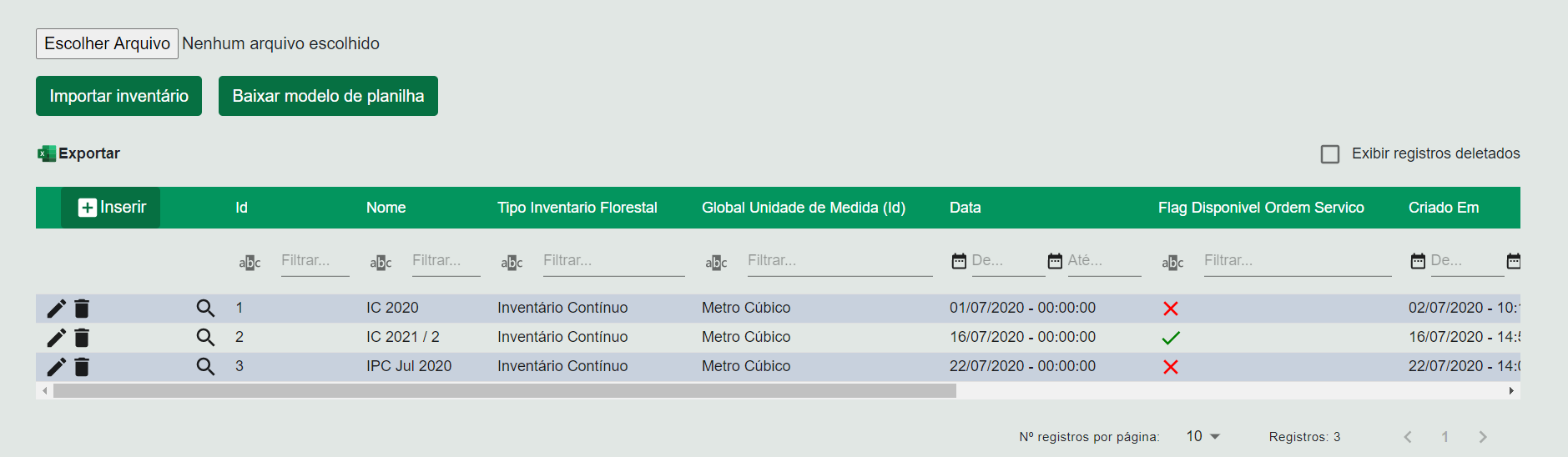Sort by the Nome column header
Screen dimensions: 1568x457
click(386, 208)
